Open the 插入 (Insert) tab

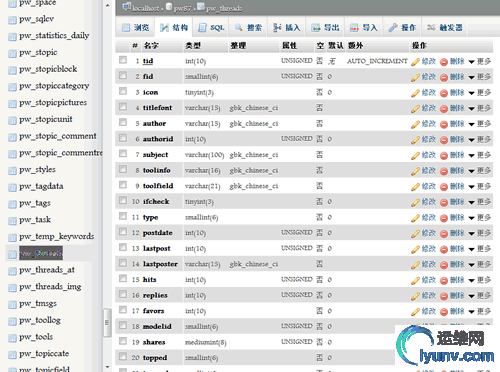(287, 28)
